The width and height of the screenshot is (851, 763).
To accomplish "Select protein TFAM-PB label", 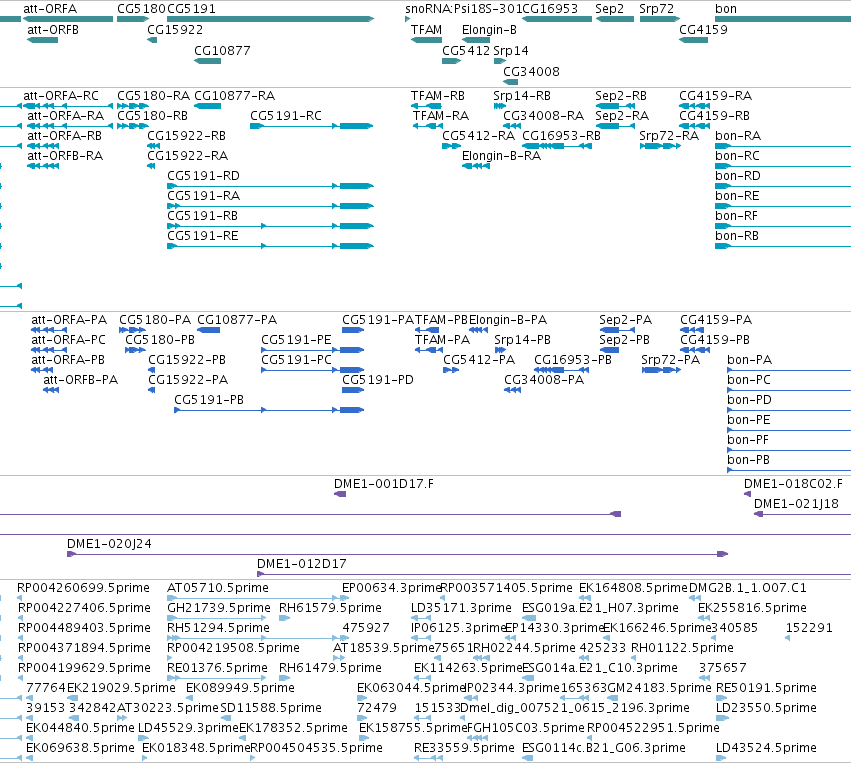I will coord(441,320).
